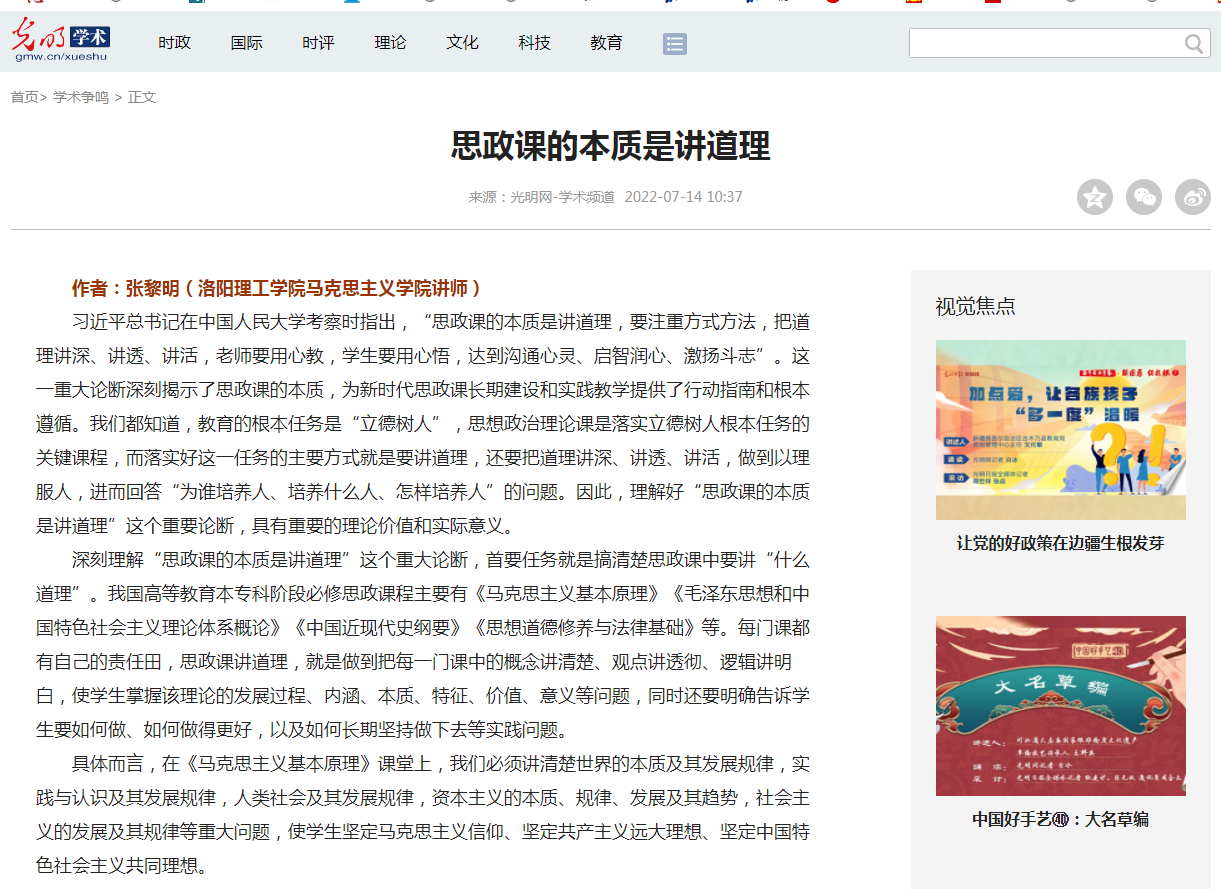The height and width of the screenshot is (889, 1221).
Task: Open the 理论 navigation item
Action: [x=390, y=42]
